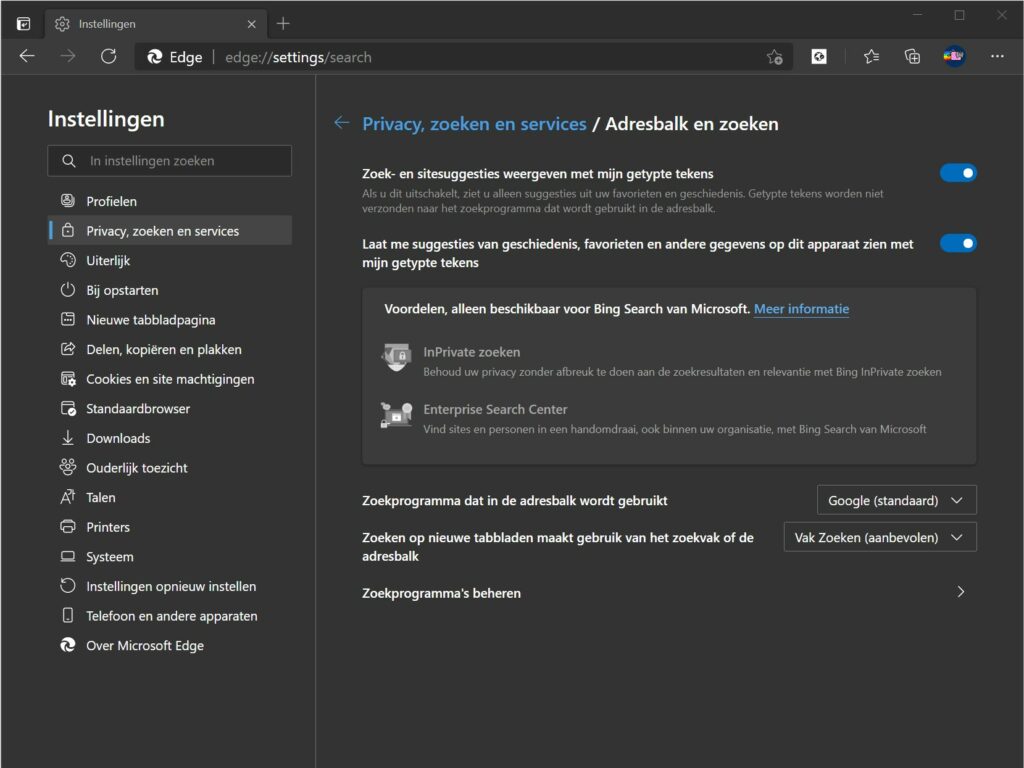This screenshot has width=1024, height=768.
Task: Click the Over Microsoft Edge logo icon
Action: click(68, 645)
